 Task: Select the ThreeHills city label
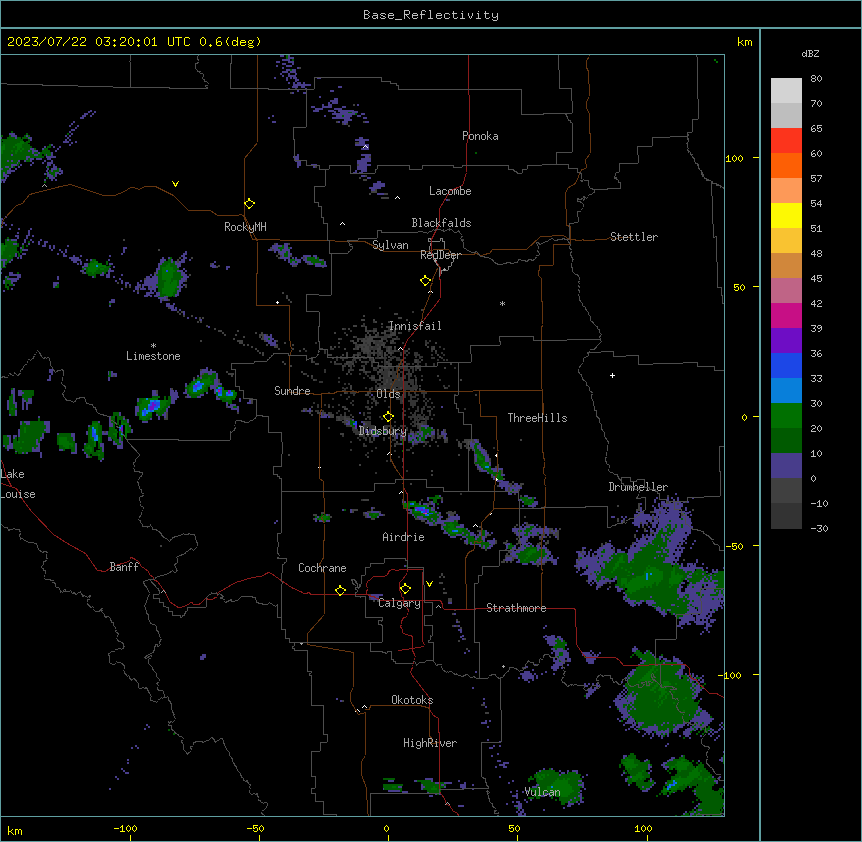click(x=537, y=418)
